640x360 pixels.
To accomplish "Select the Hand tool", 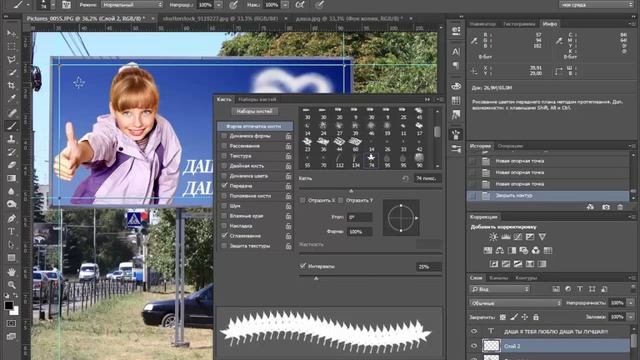I will click(x=11, y=272).
